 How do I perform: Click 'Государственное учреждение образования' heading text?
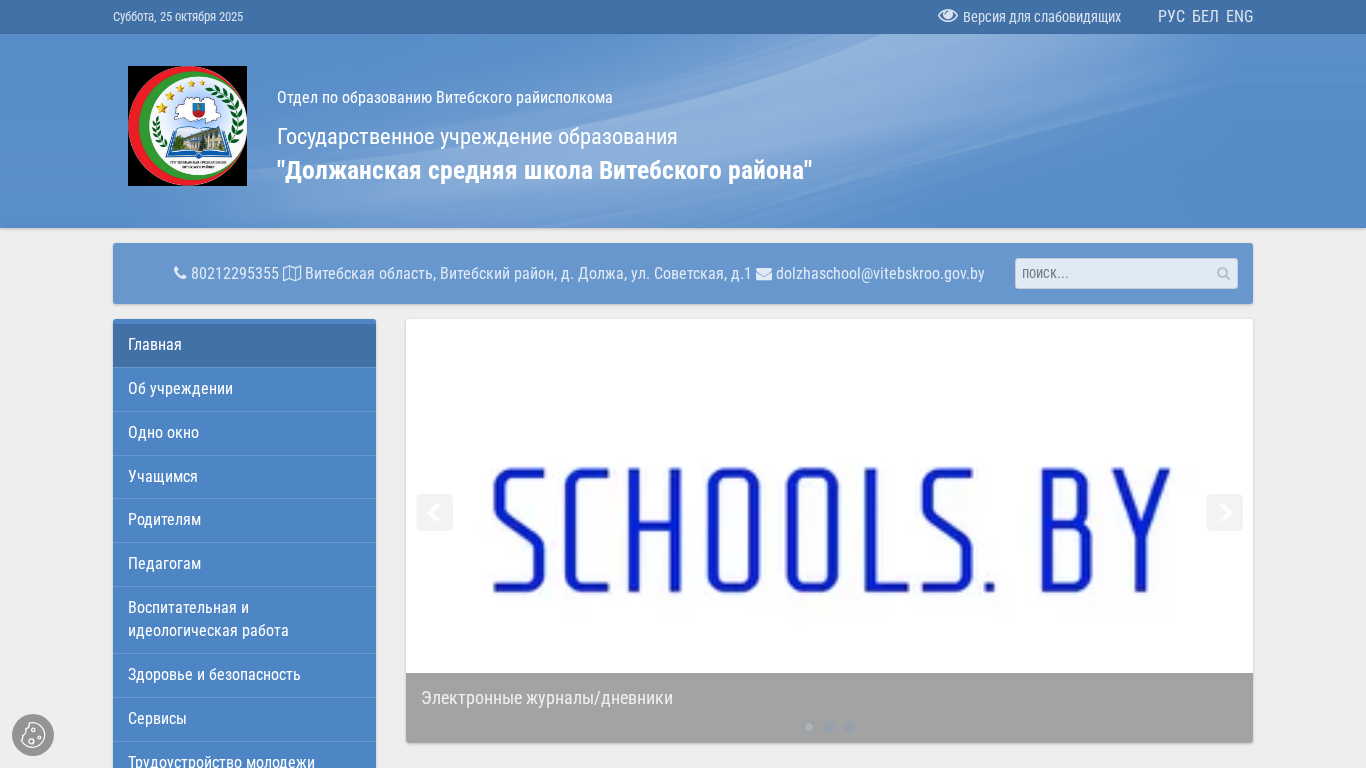(x=477, y=137)
